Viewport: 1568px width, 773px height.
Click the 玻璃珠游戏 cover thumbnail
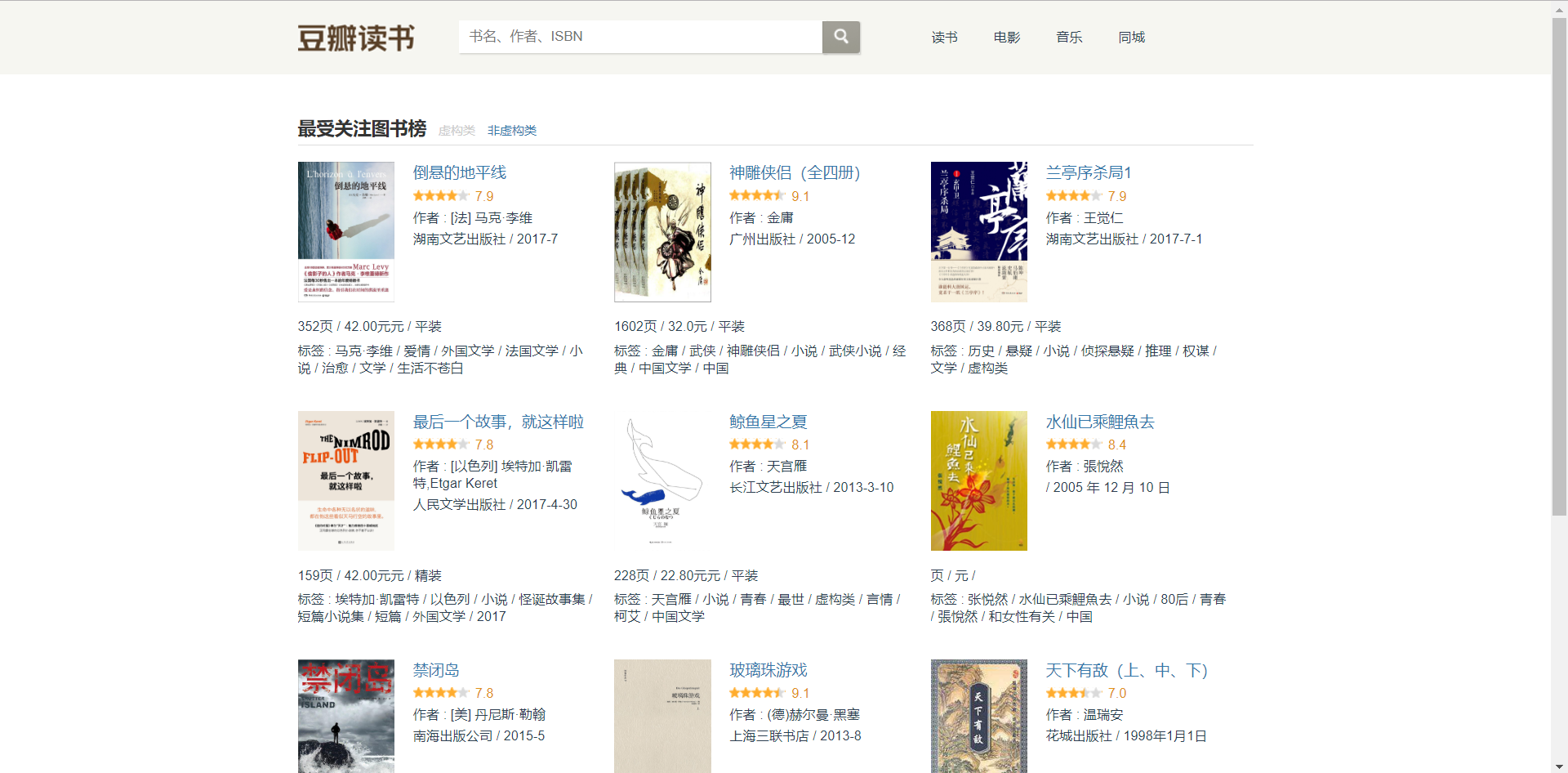click(662, 717)
